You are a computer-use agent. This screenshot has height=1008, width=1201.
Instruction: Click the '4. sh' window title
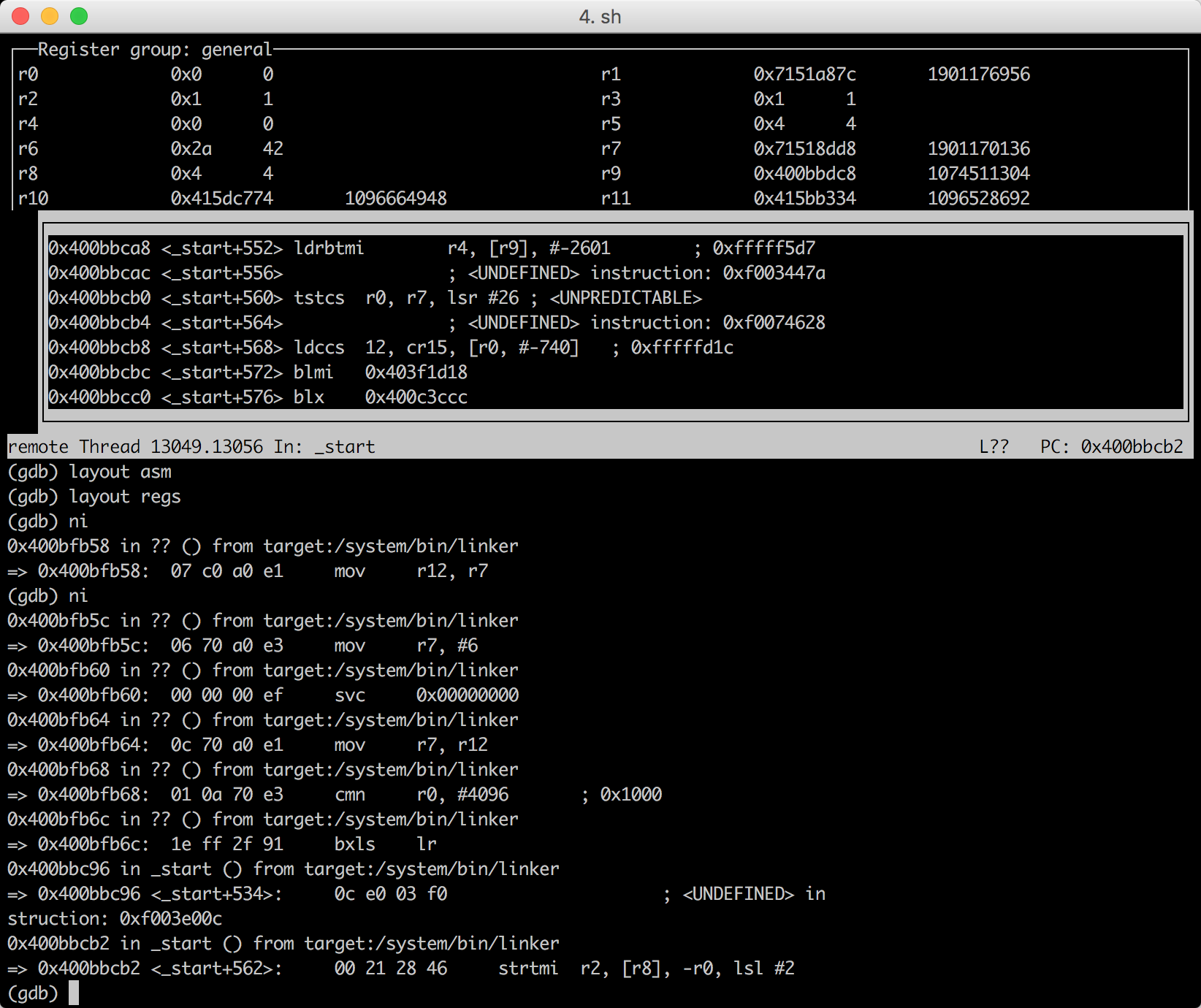coord(600,17)
